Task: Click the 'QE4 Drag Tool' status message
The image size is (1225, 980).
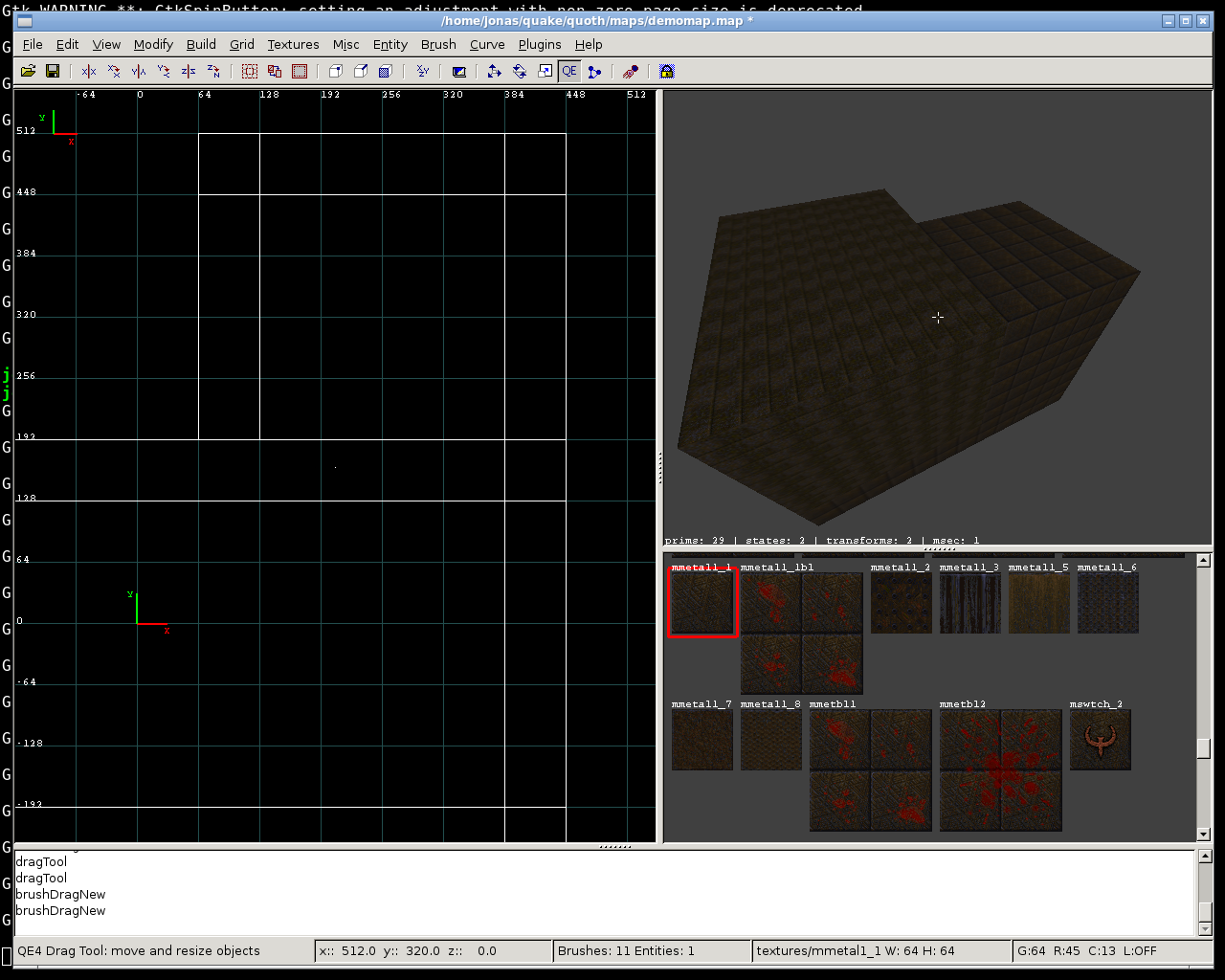Action: (139, 951)
